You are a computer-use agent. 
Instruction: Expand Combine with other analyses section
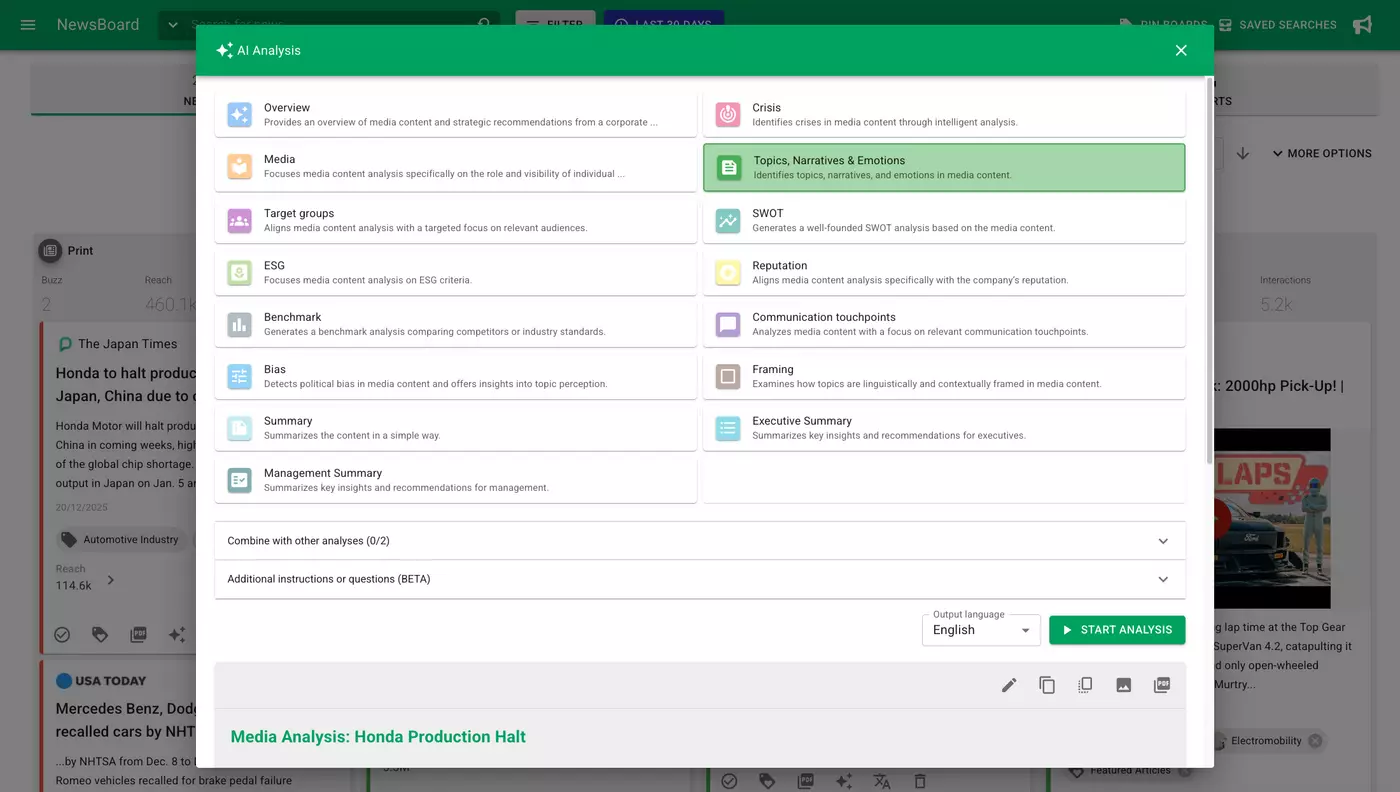pos(699,541)
